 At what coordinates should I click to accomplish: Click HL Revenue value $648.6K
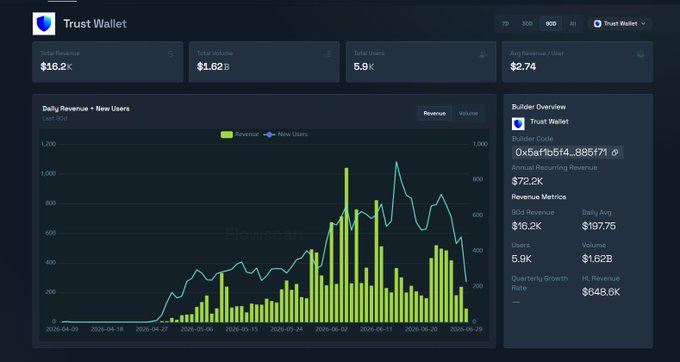click(601, 292)
